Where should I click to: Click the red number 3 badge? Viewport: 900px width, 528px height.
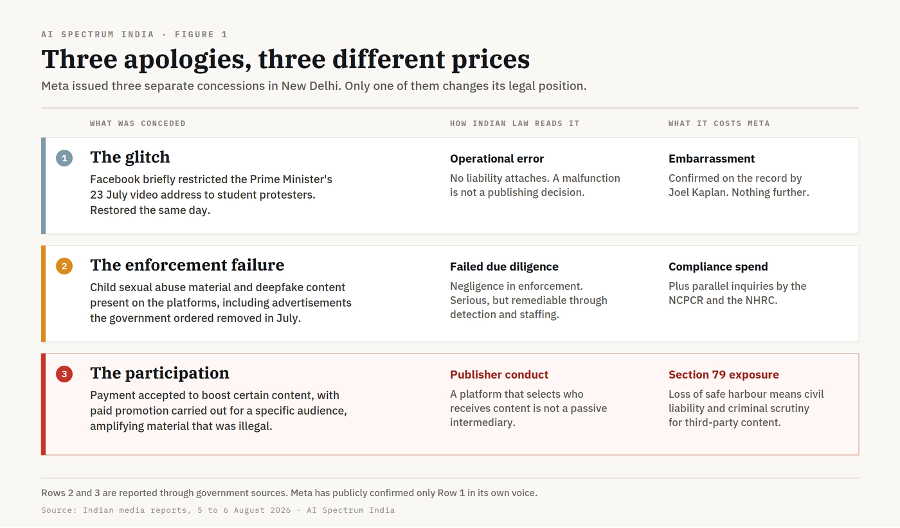click(64, 374)
